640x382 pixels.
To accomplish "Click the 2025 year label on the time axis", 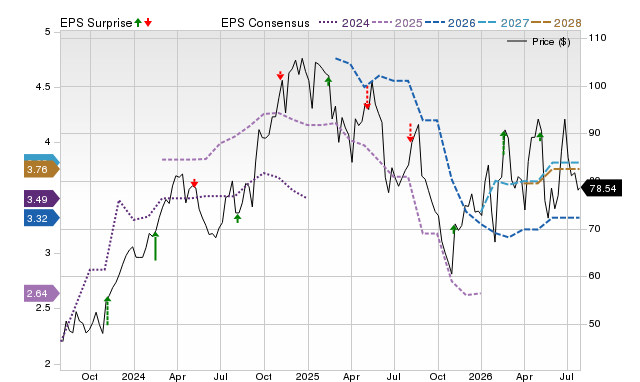I will pyautogui.click(x=307, y=376).
